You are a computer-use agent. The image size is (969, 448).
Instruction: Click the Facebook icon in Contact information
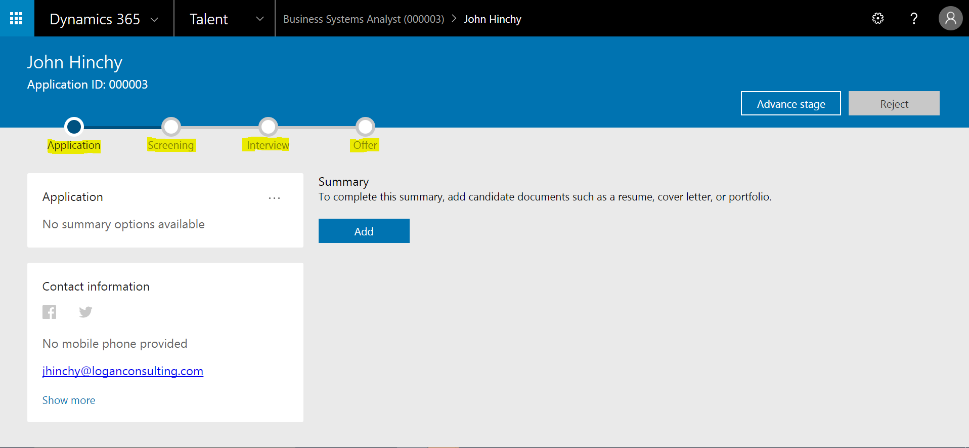(49, 313)
